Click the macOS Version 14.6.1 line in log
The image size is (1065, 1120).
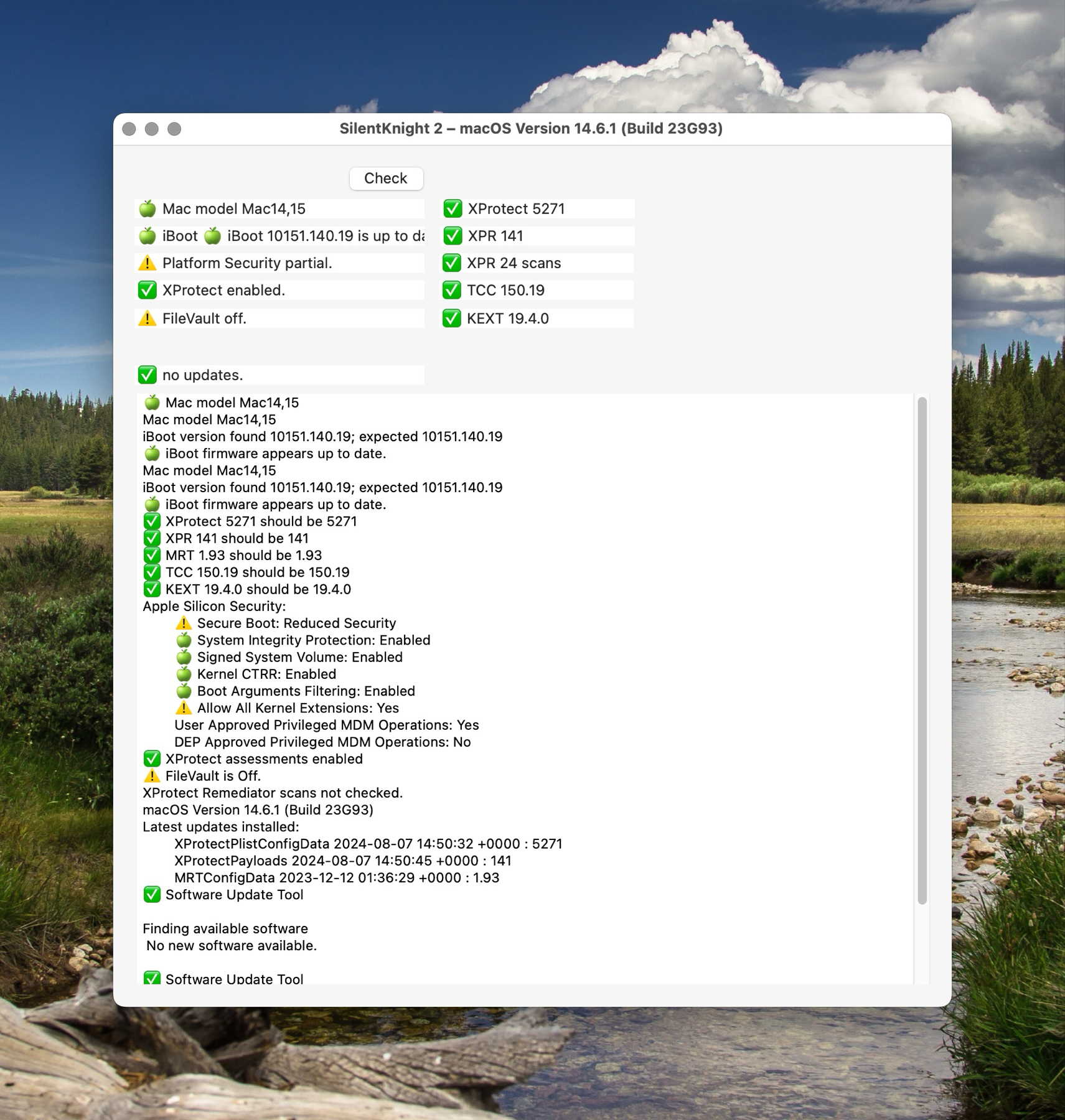[x=258, y=810]
